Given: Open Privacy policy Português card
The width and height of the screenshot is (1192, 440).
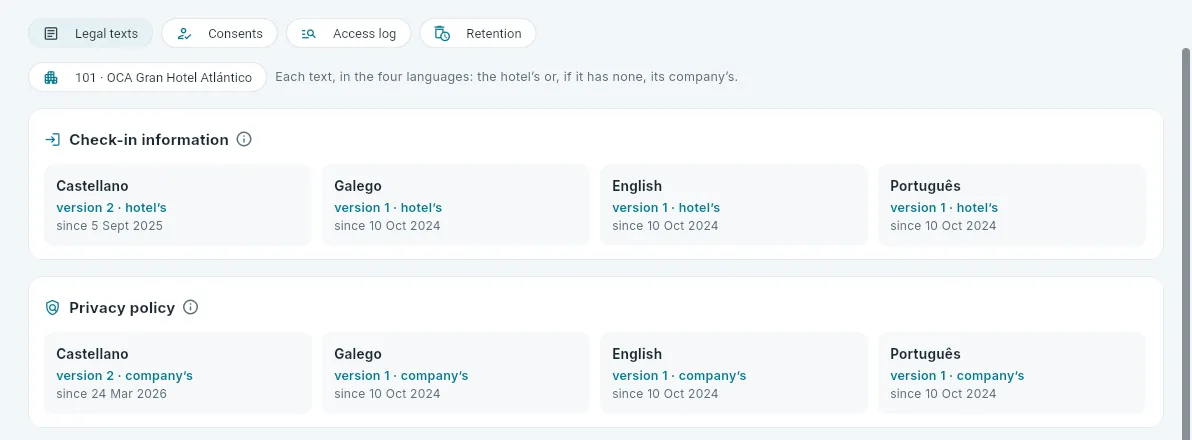Looking at the screenshot, I should tap(1012, 373).
